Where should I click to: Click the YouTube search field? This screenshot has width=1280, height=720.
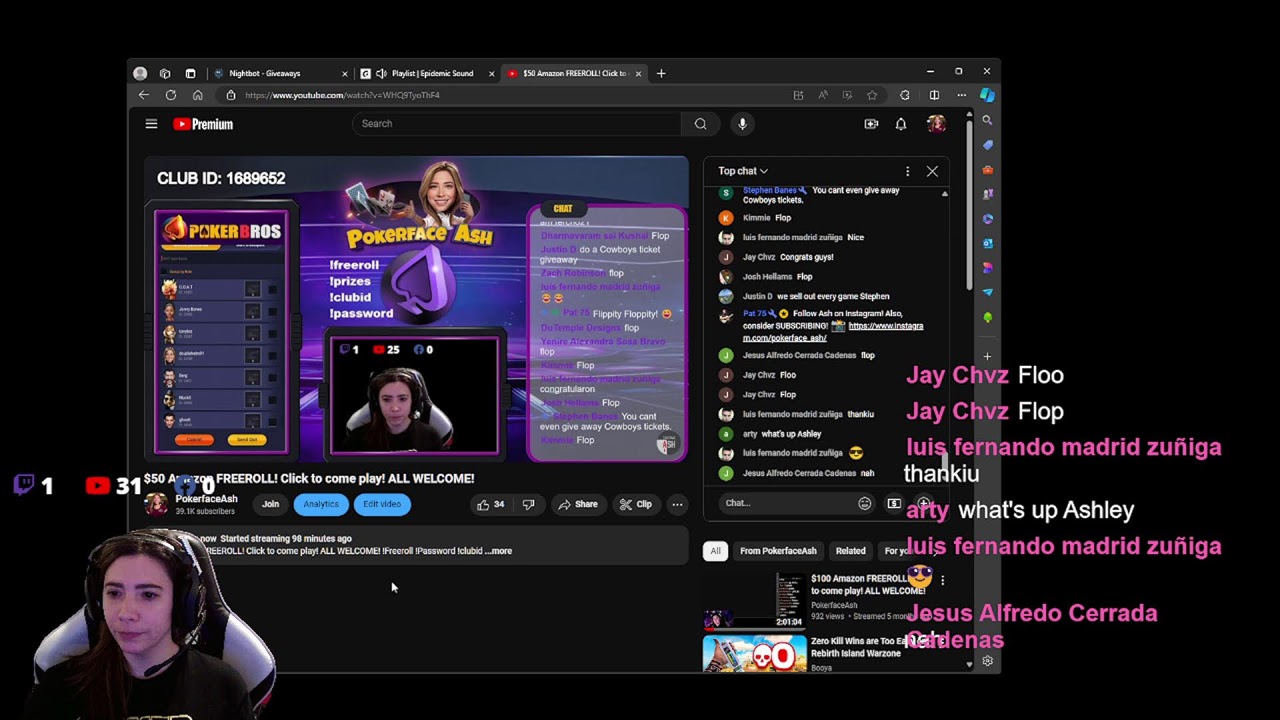(517, 124)
